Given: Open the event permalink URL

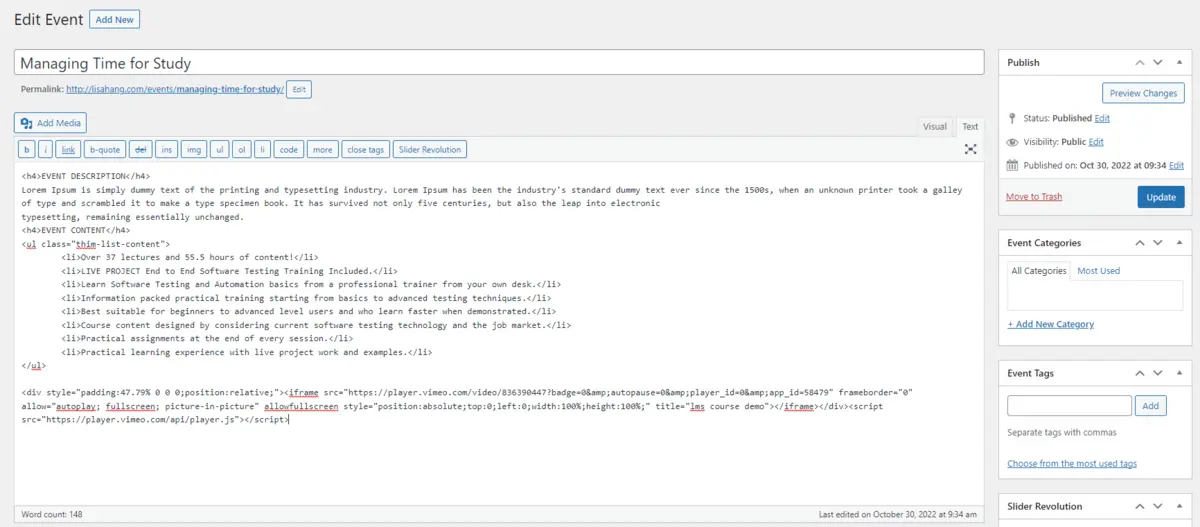Looking at the screenshot, I should [x=175, y=90].
